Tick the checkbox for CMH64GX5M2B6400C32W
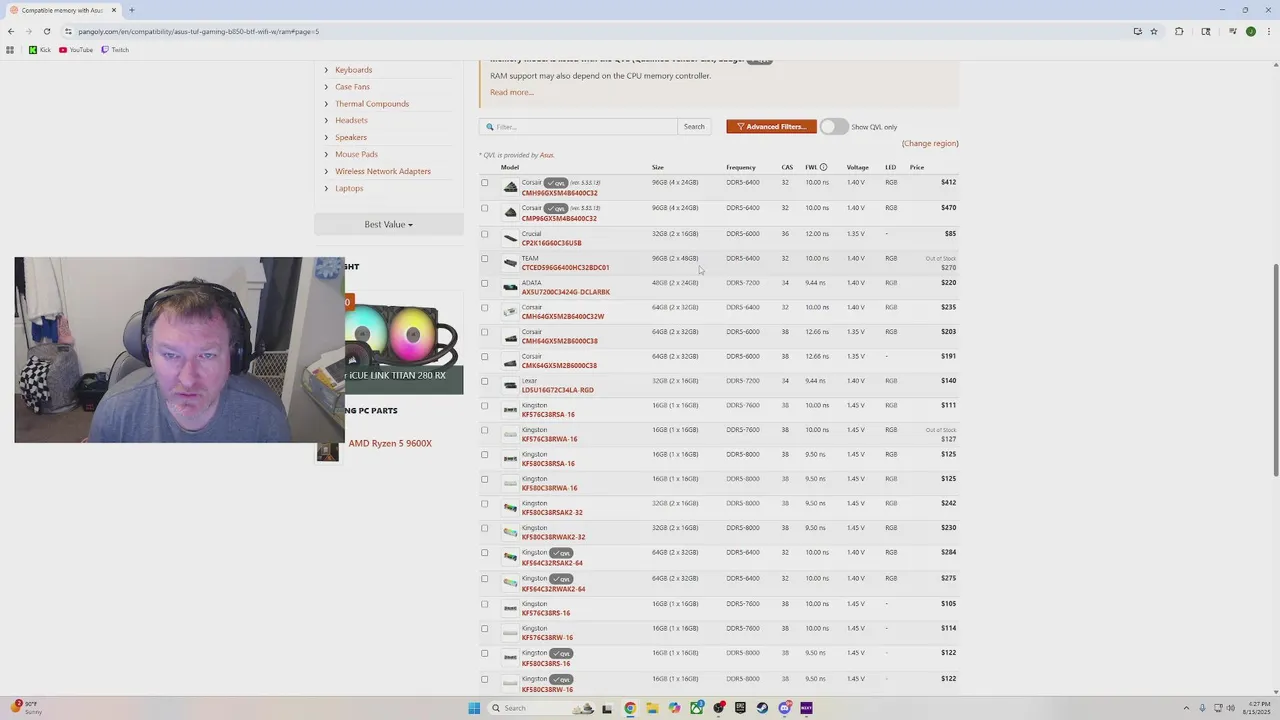This screenshot has height=720, width=1280. (485, 307)
